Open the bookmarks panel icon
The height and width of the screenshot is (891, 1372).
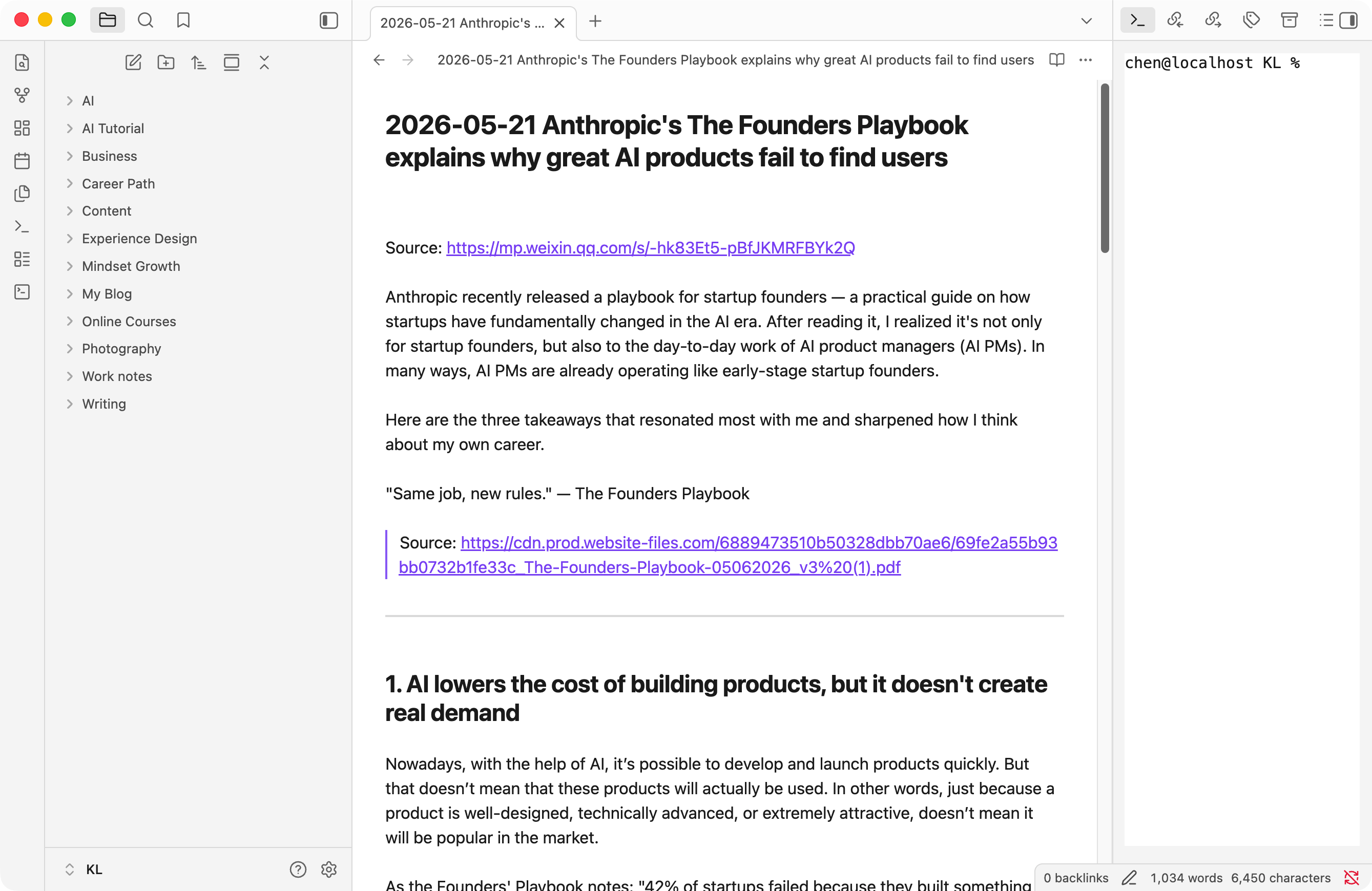point(183,20)
